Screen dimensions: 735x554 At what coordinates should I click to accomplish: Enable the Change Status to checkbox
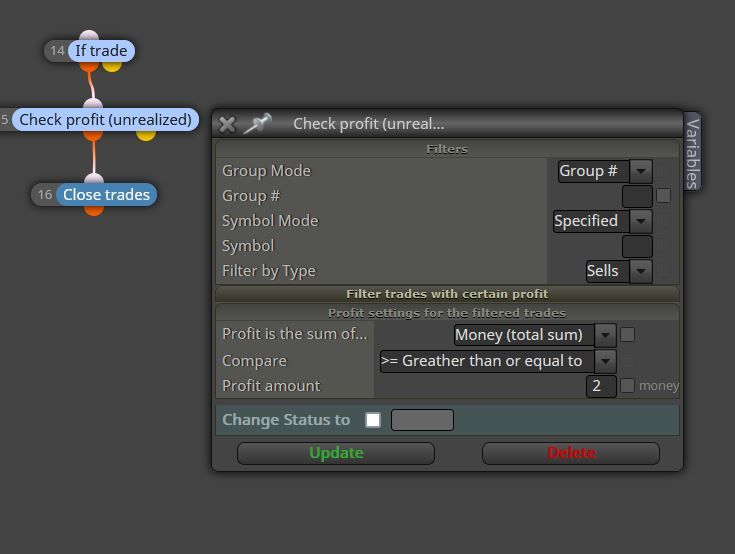pyautogui.click(x=373, y=419)
